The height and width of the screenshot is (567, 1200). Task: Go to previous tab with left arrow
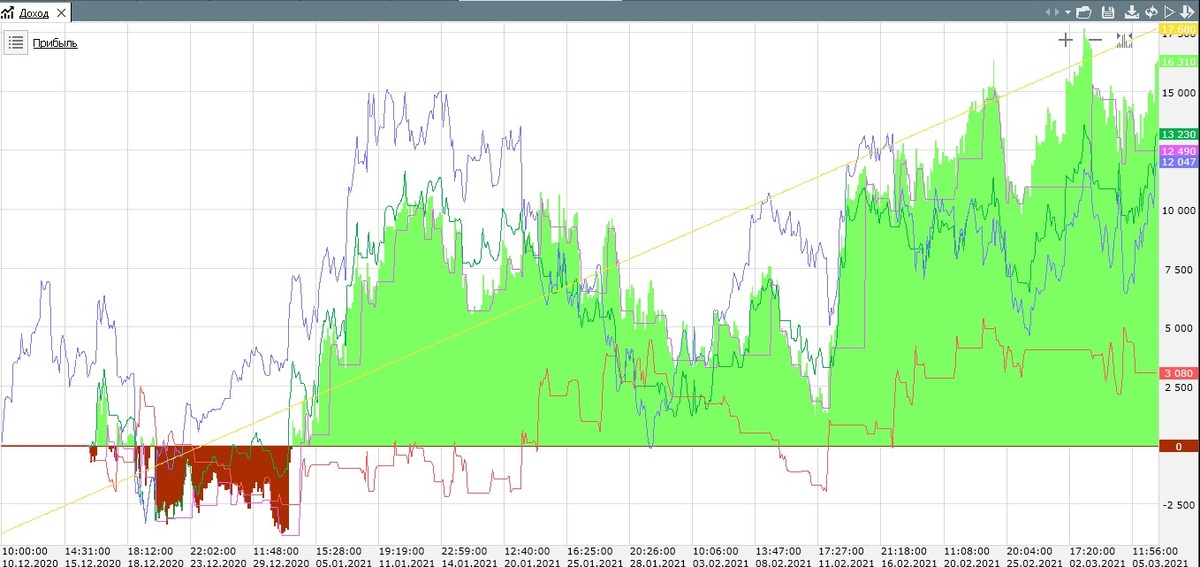[1048, 12]
